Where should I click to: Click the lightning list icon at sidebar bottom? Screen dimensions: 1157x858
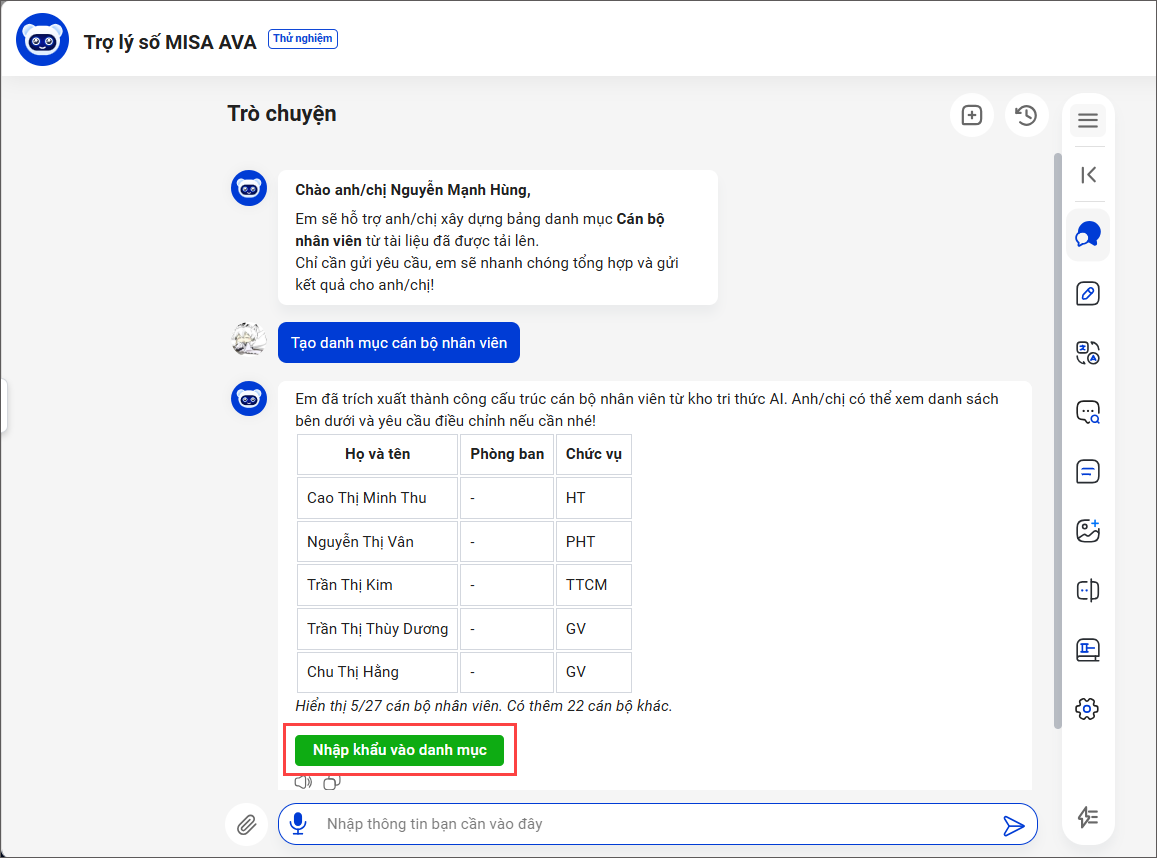pos(1088,817)
